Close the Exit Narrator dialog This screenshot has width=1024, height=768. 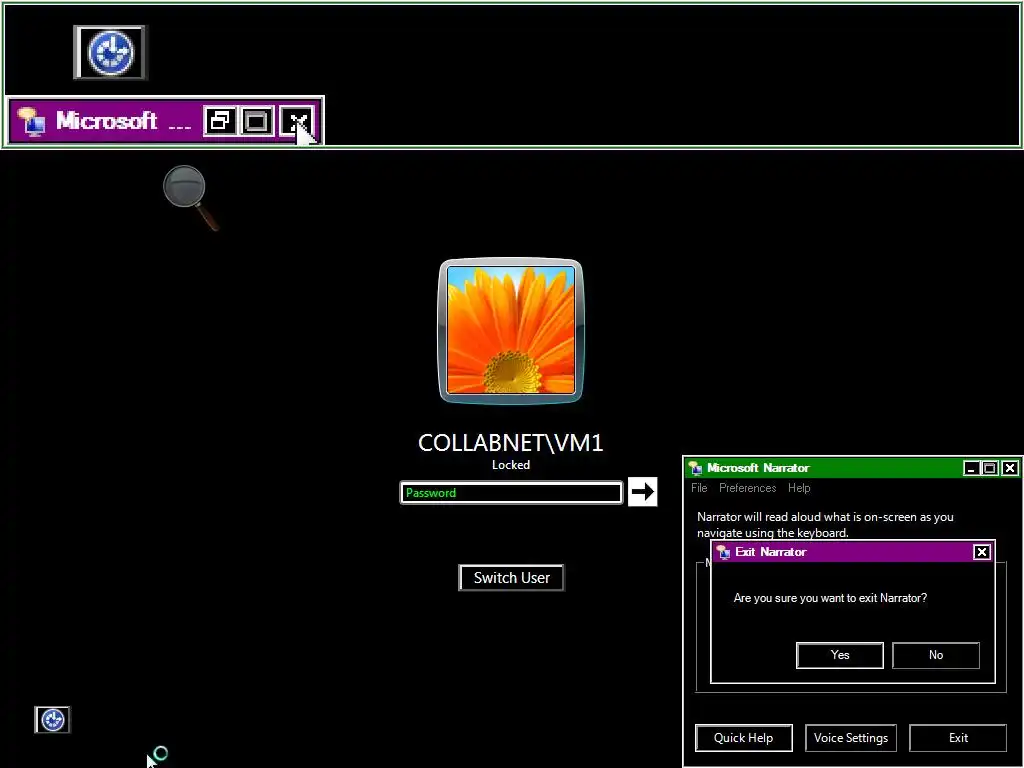click(x=982, y=552)
